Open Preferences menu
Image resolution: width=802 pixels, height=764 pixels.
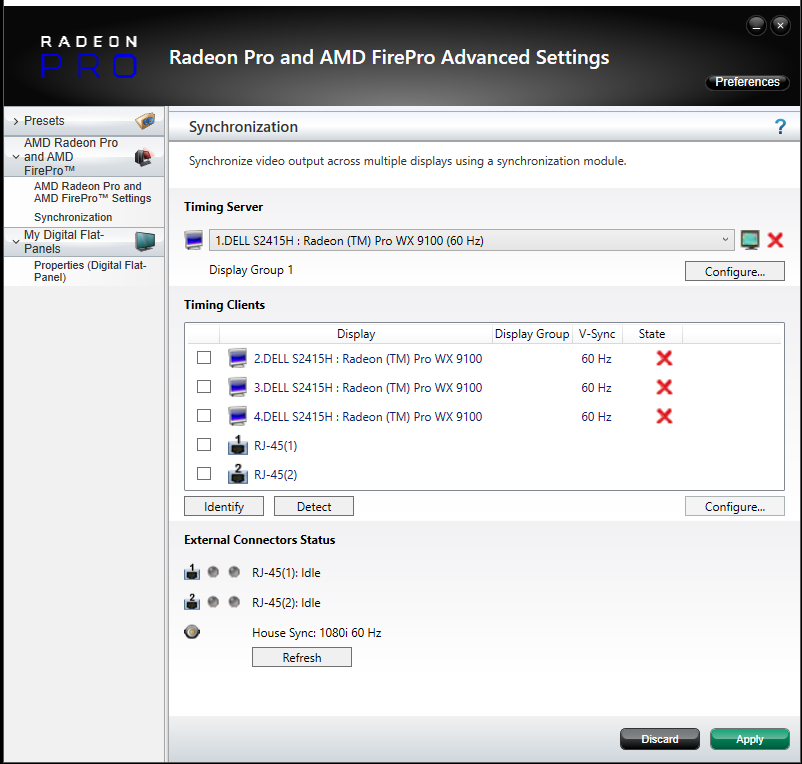click(x=747, y=82)
